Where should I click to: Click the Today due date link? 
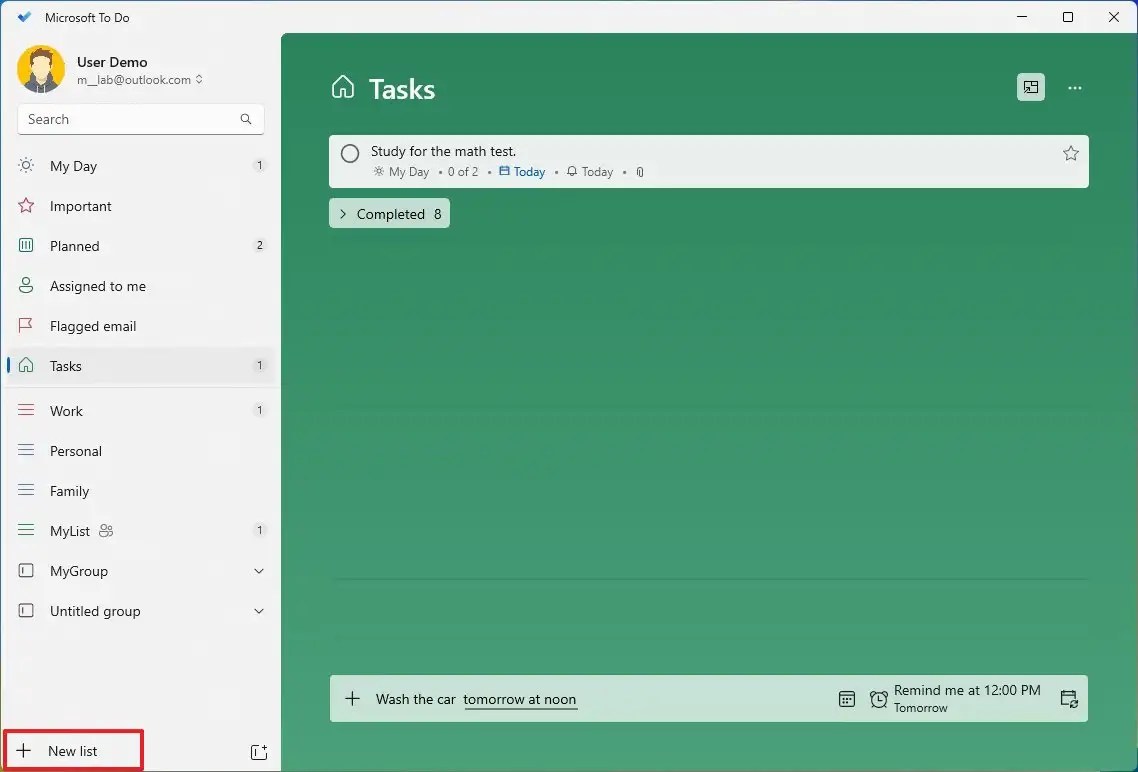pyautogui.click(x=527, y=171)
